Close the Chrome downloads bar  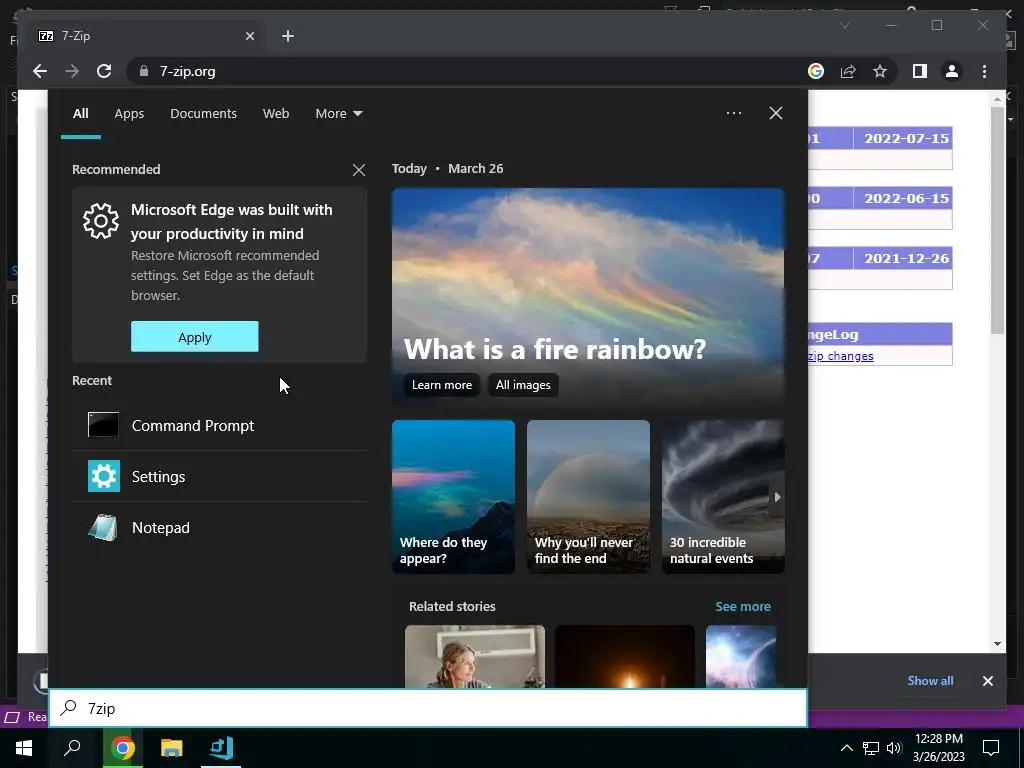(x=987, y=681)
